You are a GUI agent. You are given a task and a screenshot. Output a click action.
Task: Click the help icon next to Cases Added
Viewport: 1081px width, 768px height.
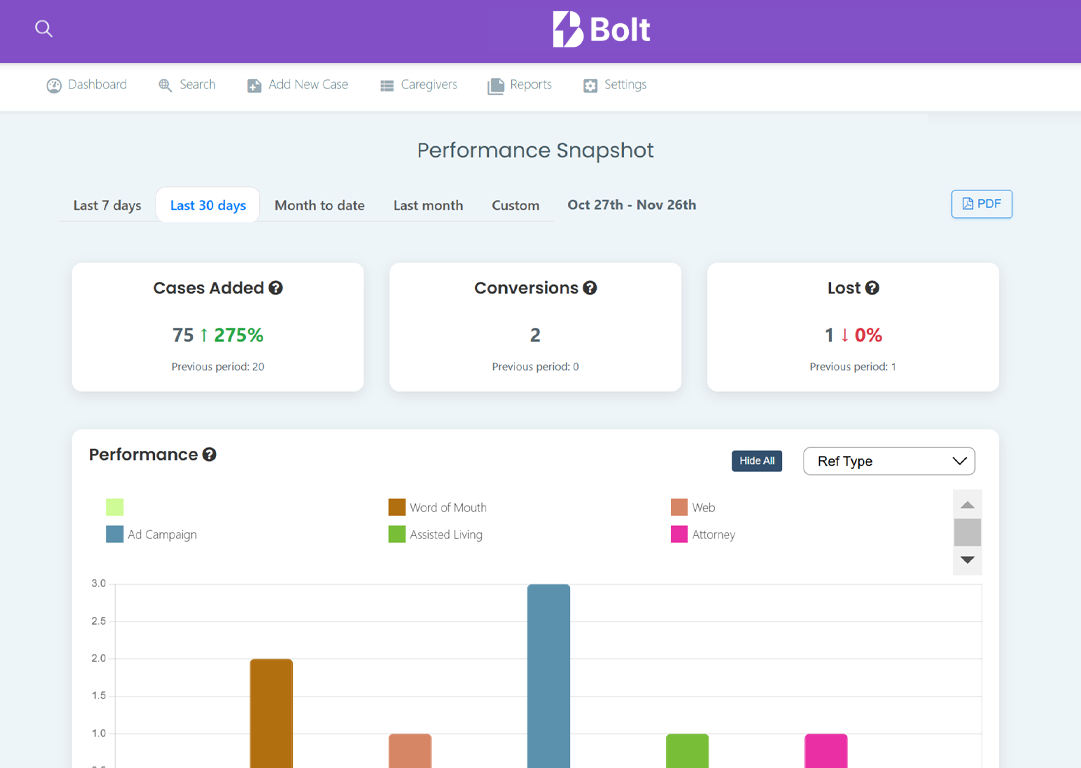click(275, 287)
